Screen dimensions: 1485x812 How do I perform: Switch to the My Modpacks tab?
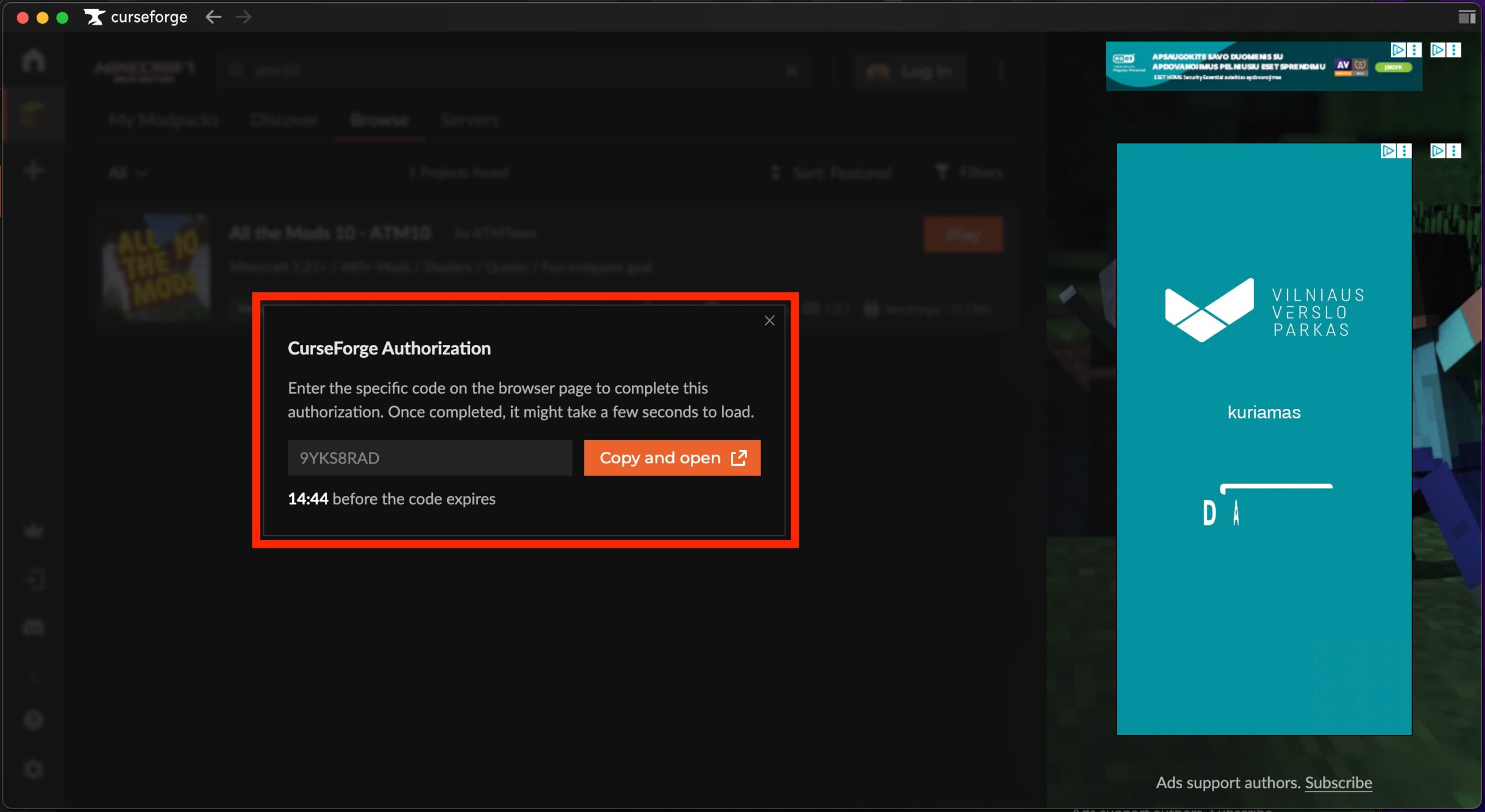(164, 120)
